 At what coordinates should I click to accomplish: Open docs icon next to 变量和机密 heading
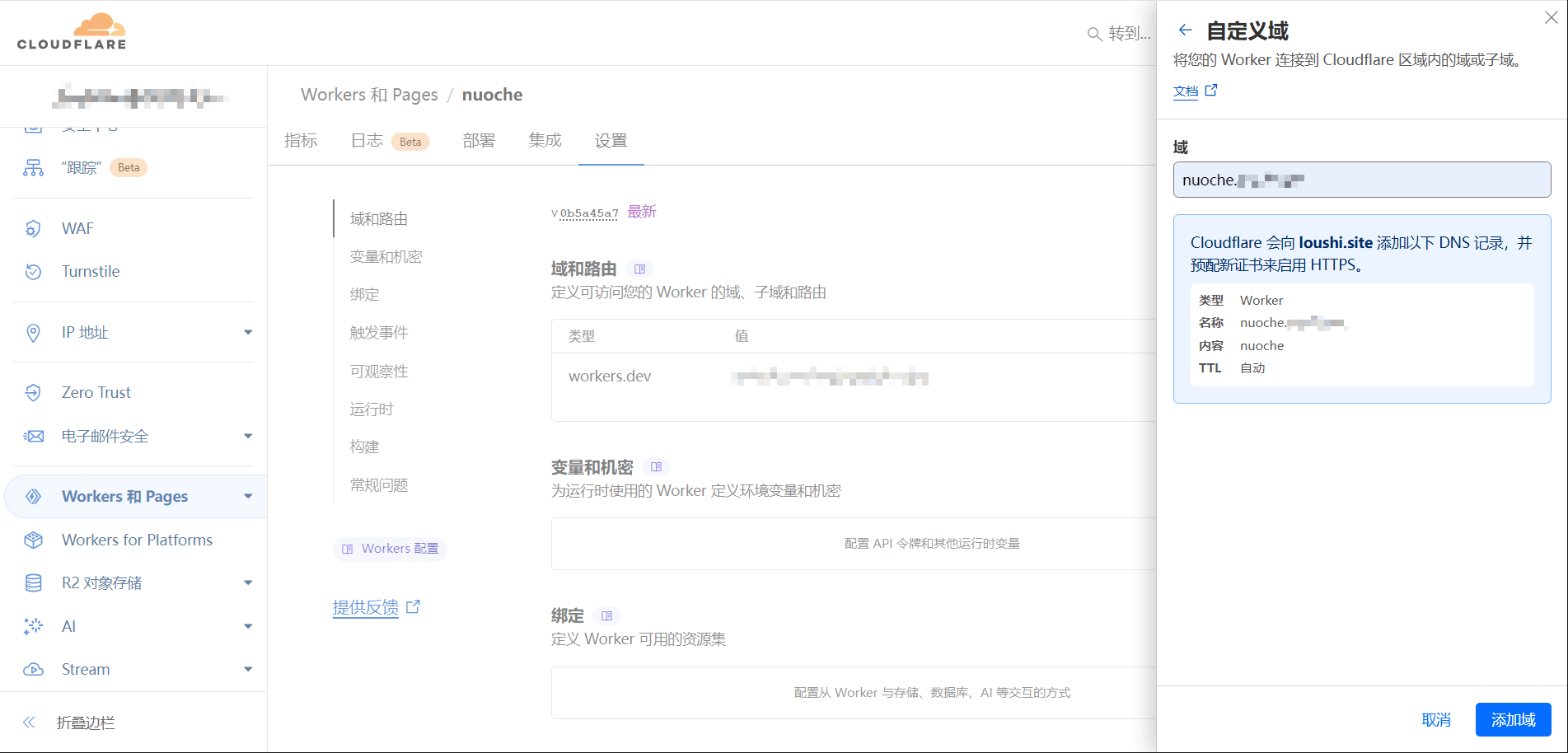coord(656,467)
